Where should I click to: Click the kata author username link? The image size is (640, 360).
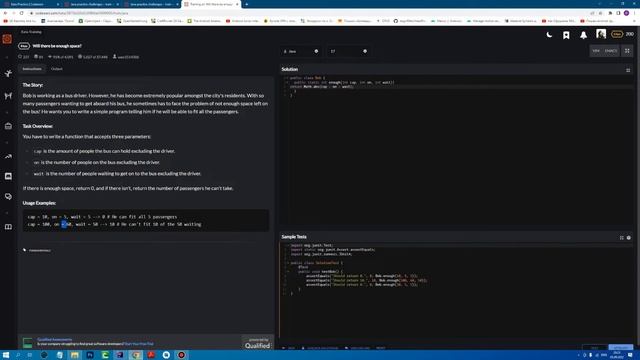(x=128, y=57)
